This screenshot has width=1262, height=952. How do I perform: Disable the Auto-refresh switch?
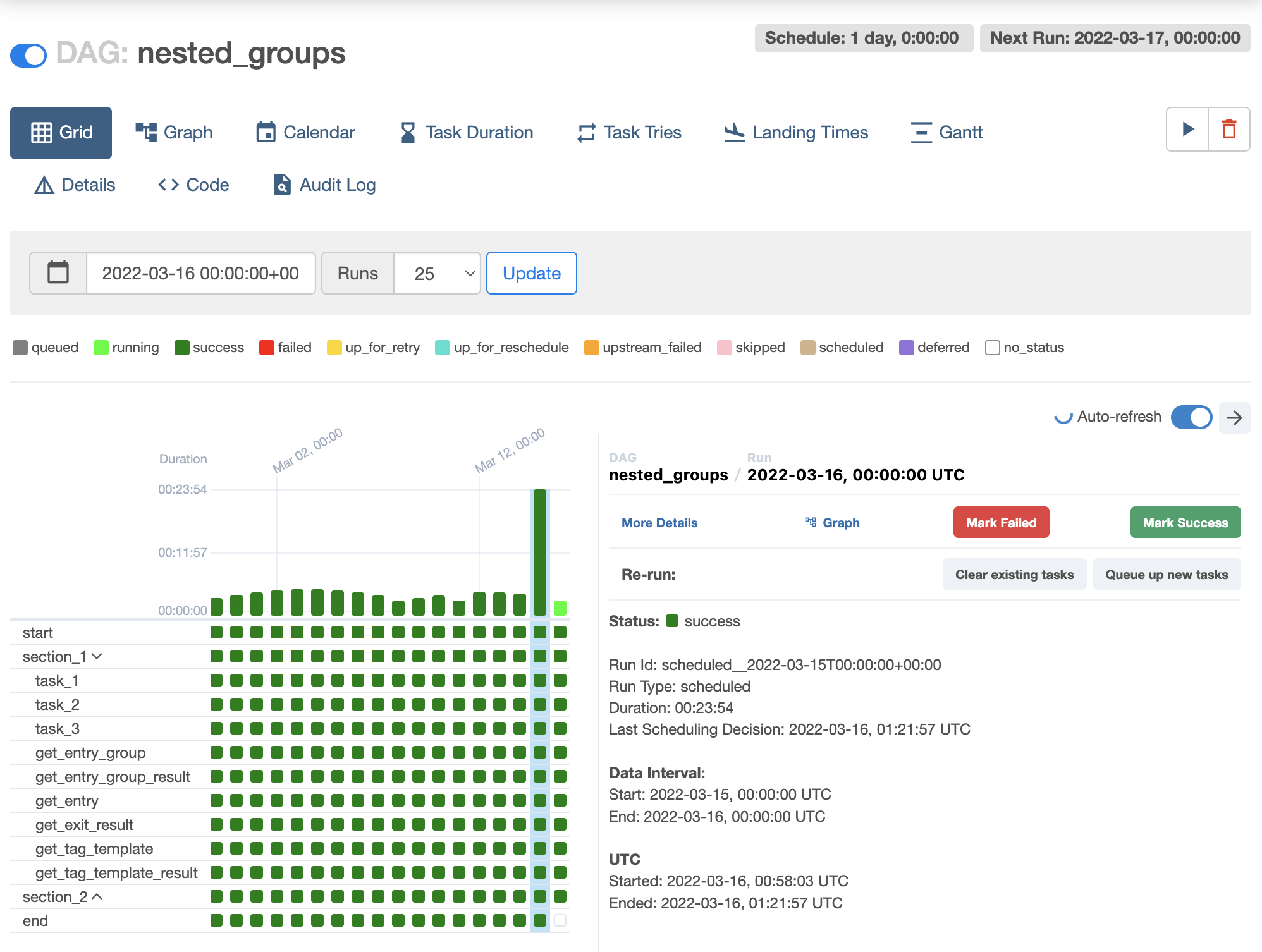pyautogui.click(x=1191, y=417)
